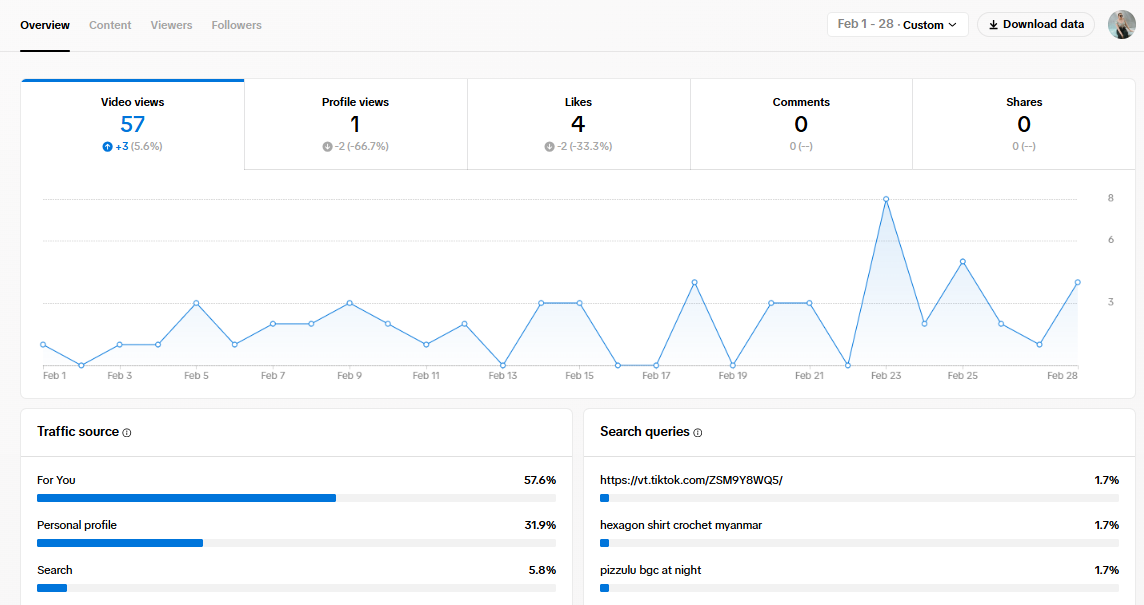Click the Download data button
Screen dimensions: 1144x605
tap(1036, 24)
